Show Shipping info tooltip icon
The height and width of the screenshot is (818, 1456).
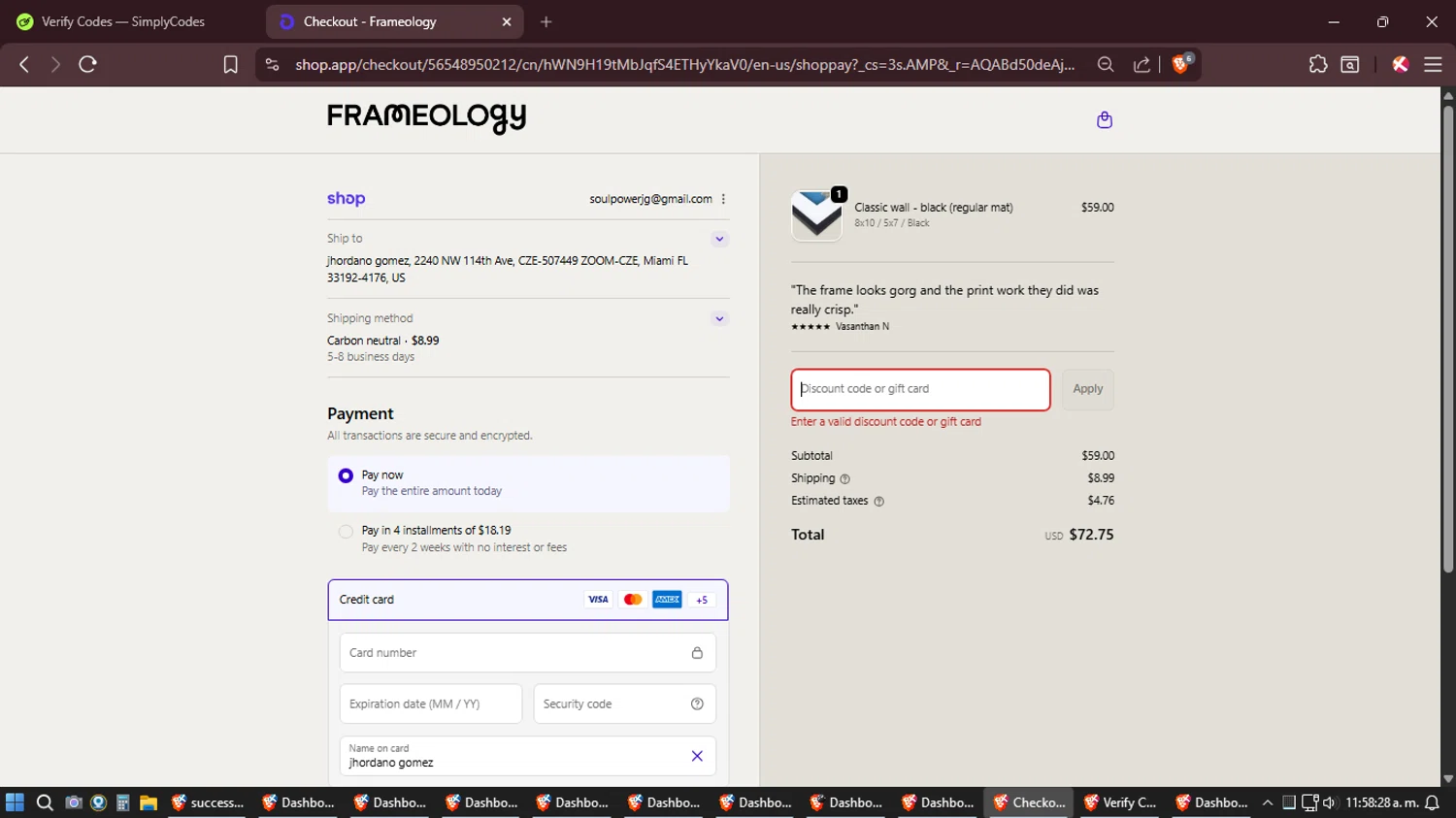844,479
